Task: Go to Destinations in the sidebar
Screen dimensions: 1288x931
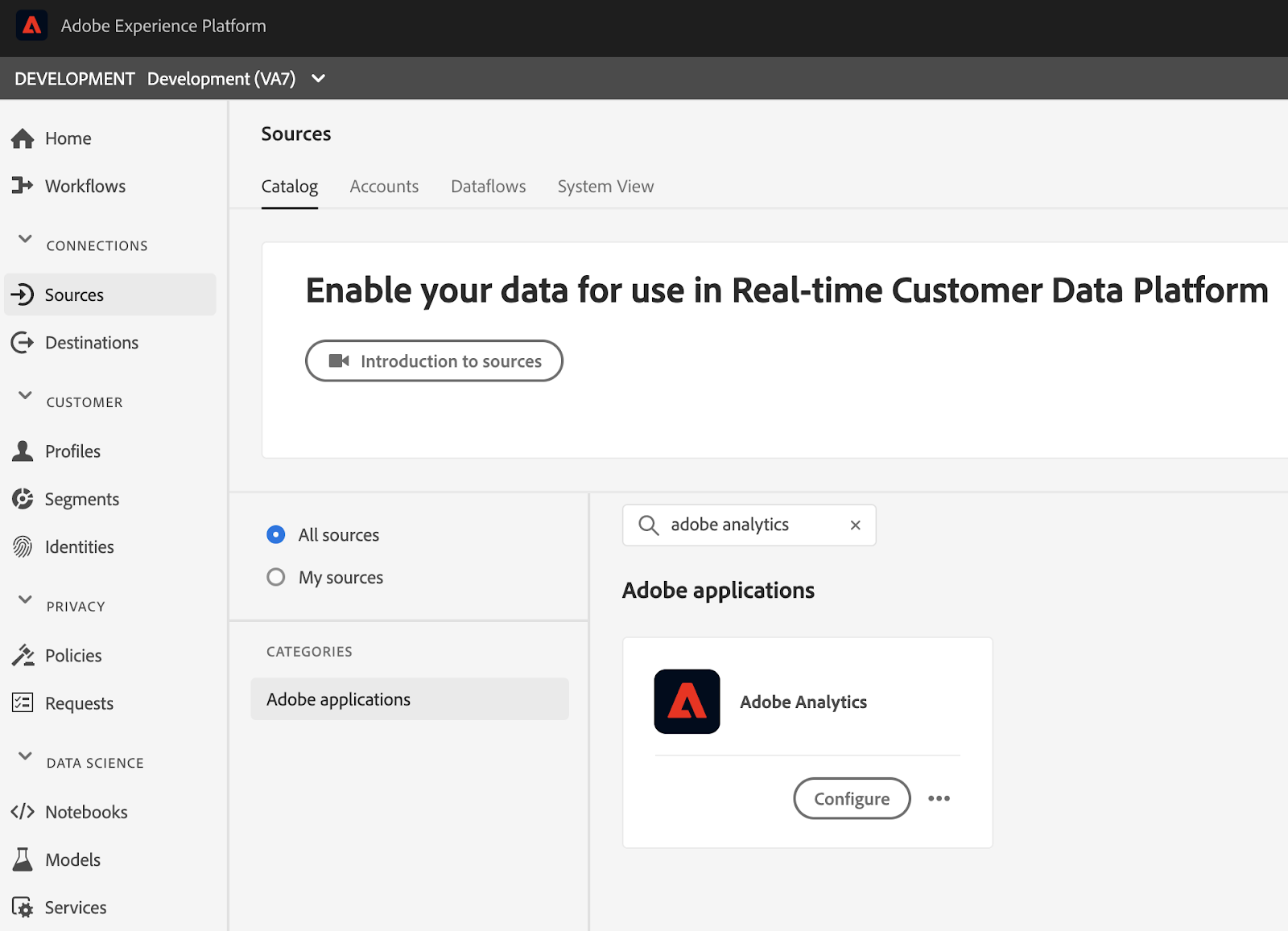Action: 110,343
